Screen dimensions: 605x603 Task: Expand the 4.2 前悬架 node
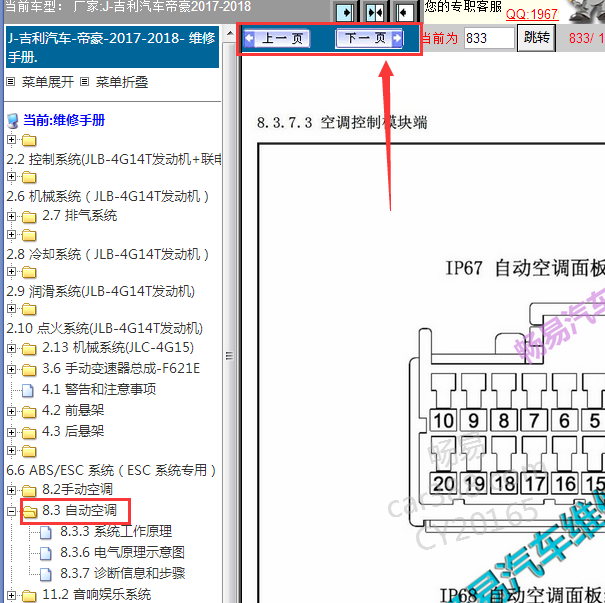pos(11,411)
